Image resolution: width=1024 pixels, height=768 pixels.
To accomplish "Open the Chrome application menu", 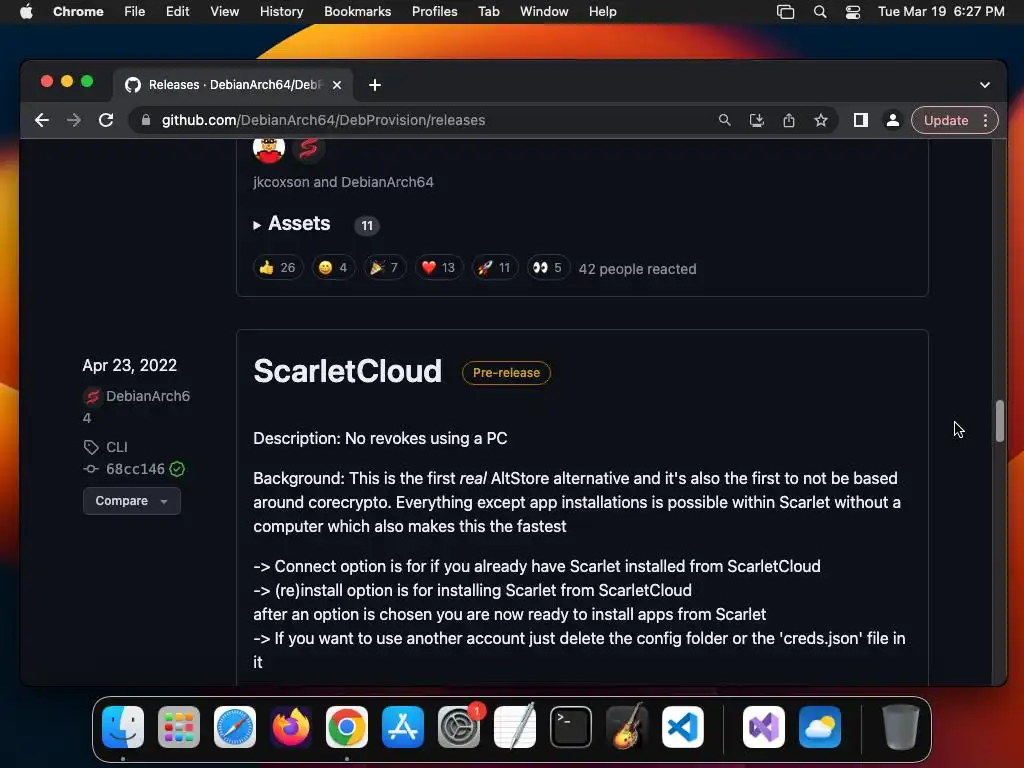I will [78, 12].
